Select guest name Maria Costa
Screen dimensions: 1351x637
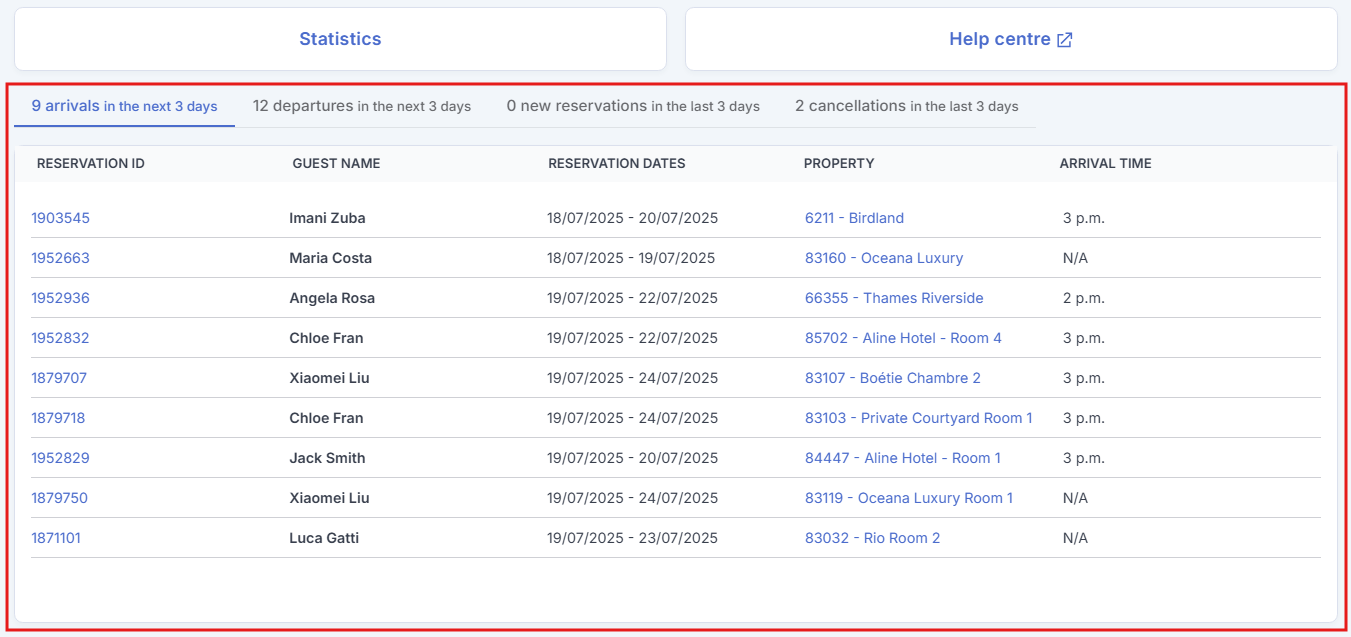[331, 258]
